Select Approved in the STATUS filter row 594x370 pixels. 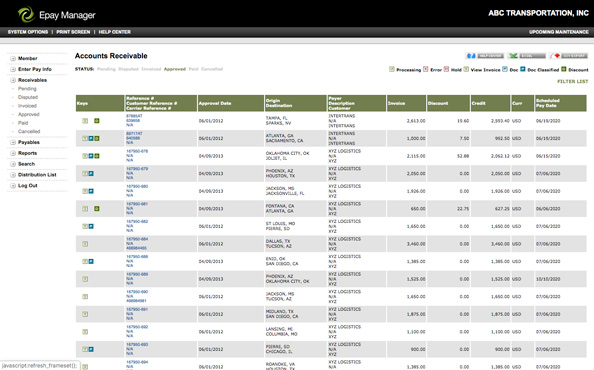point(175,69)
